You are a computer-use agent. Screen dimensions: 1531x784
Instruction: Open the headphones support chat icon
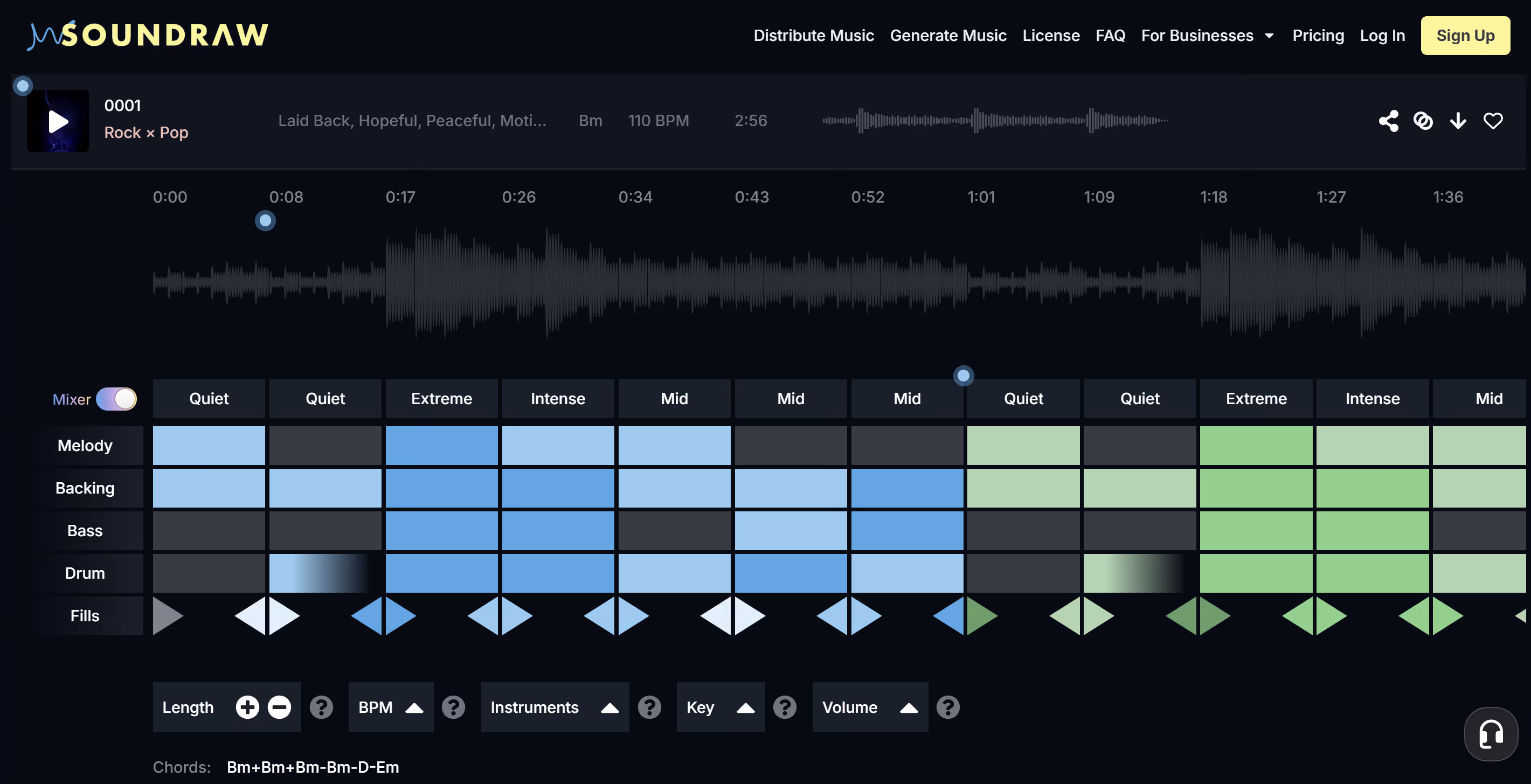[x=1491, y=733]
